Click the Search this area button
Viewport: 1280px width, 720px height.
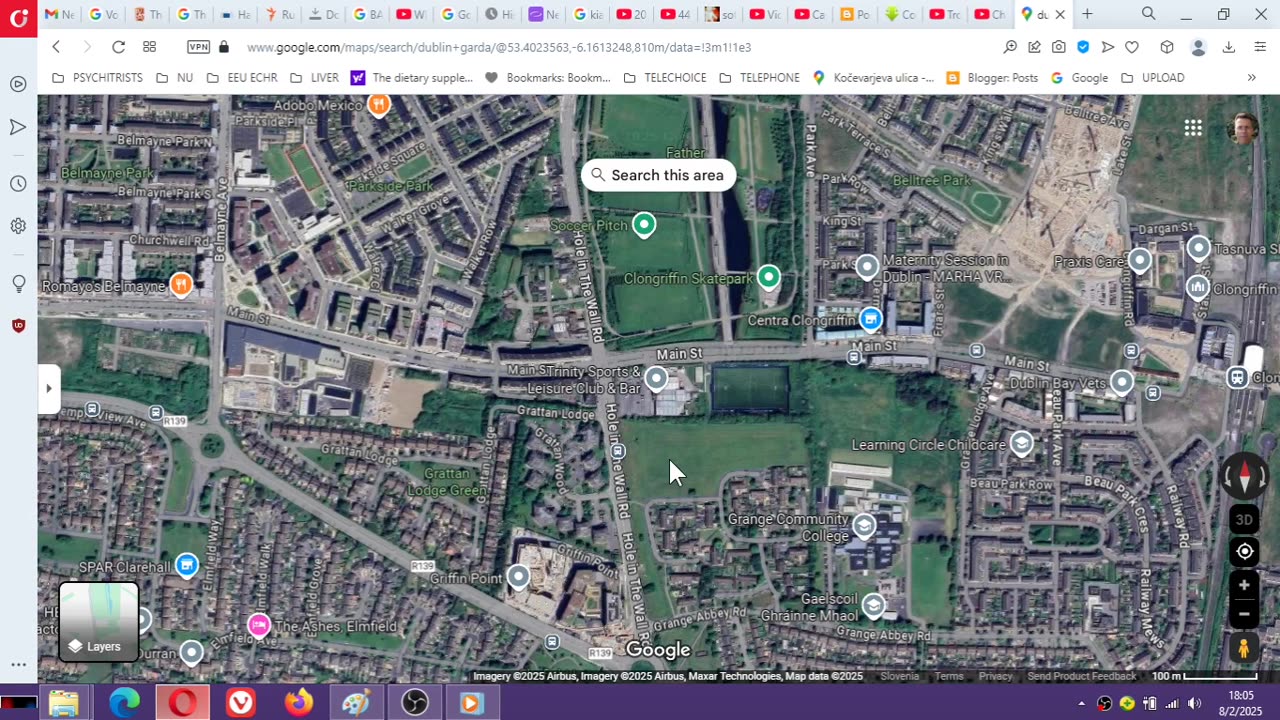658,175
